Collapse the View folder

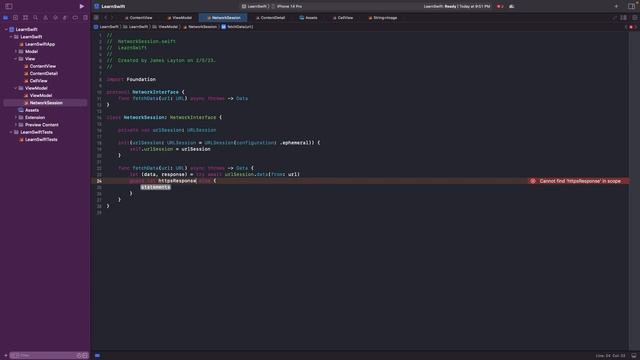pos(16,59)
